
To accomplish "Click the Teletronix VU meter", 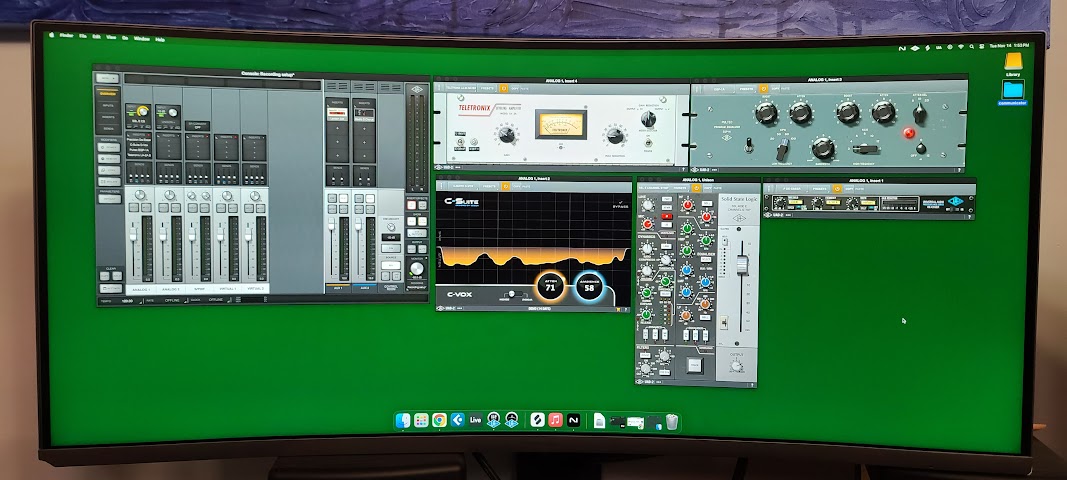I will pos(561,124).
